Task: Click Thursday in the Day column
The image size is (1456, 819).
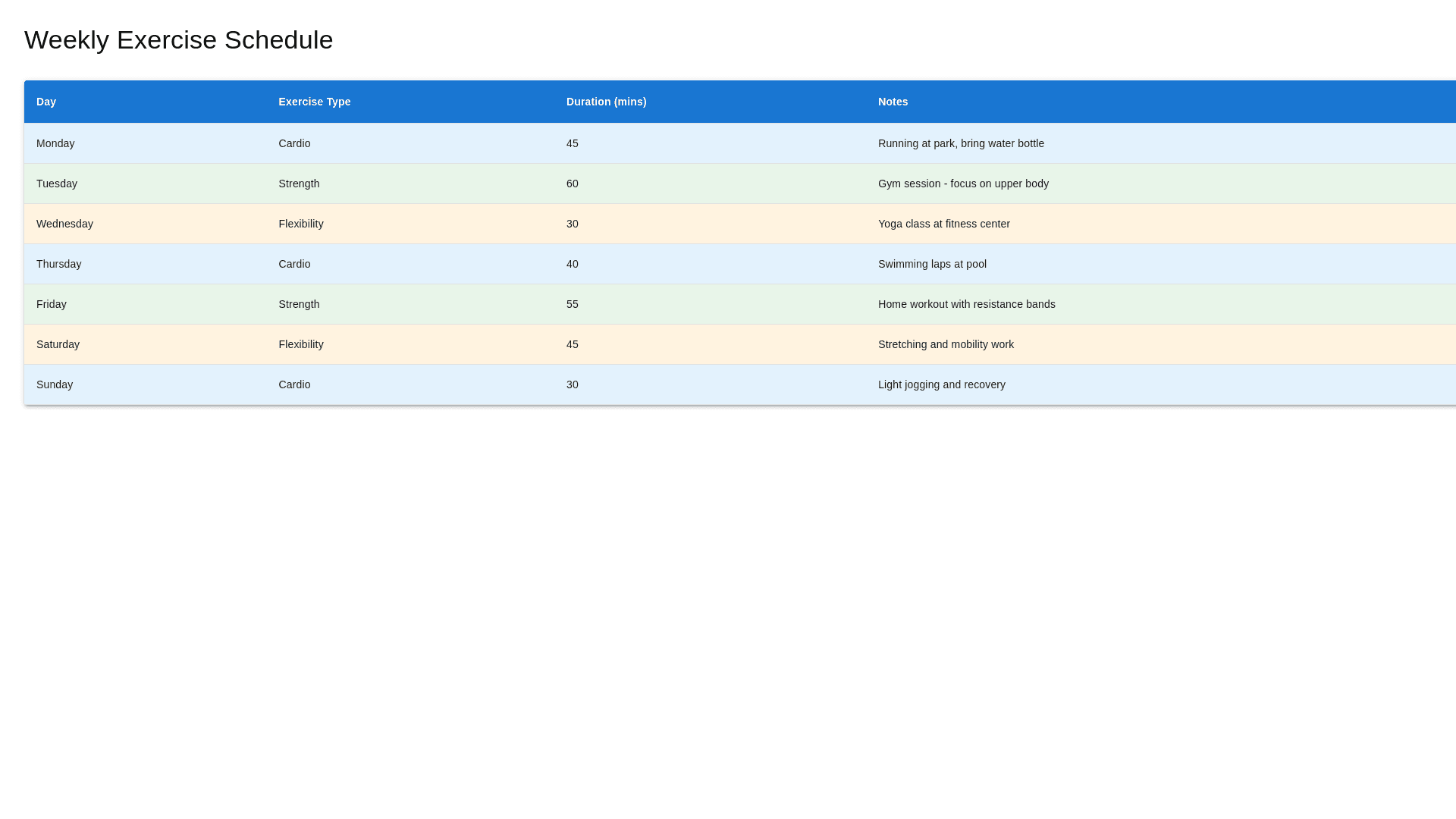Action: (x=58, y=264)
